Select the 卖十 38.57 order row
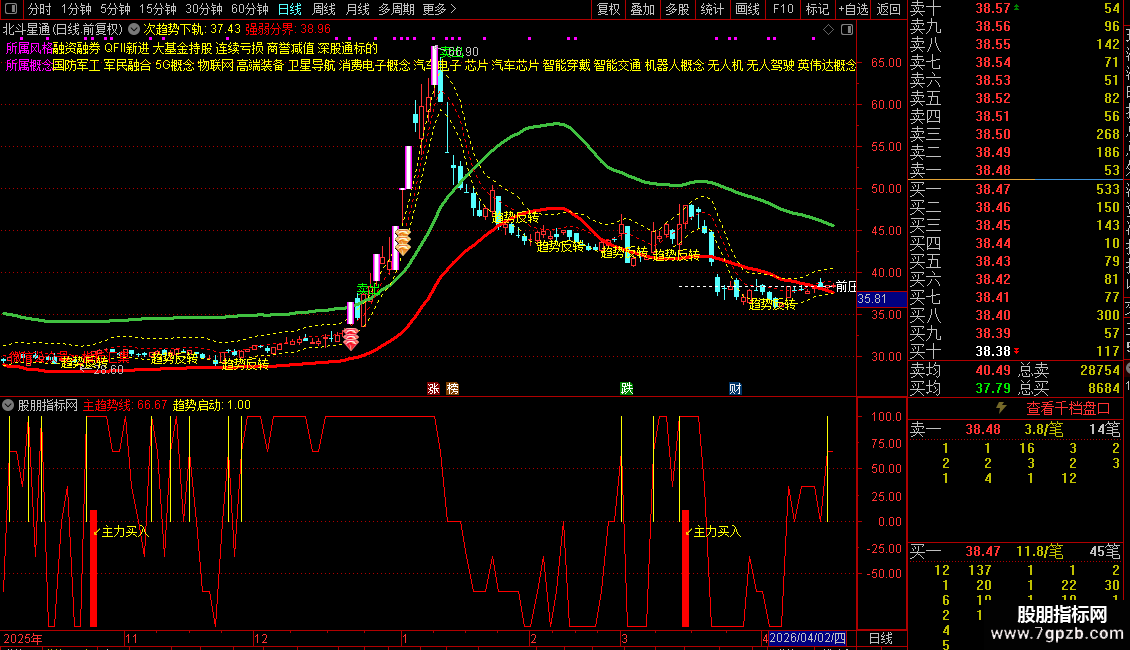 [1015, 9]
